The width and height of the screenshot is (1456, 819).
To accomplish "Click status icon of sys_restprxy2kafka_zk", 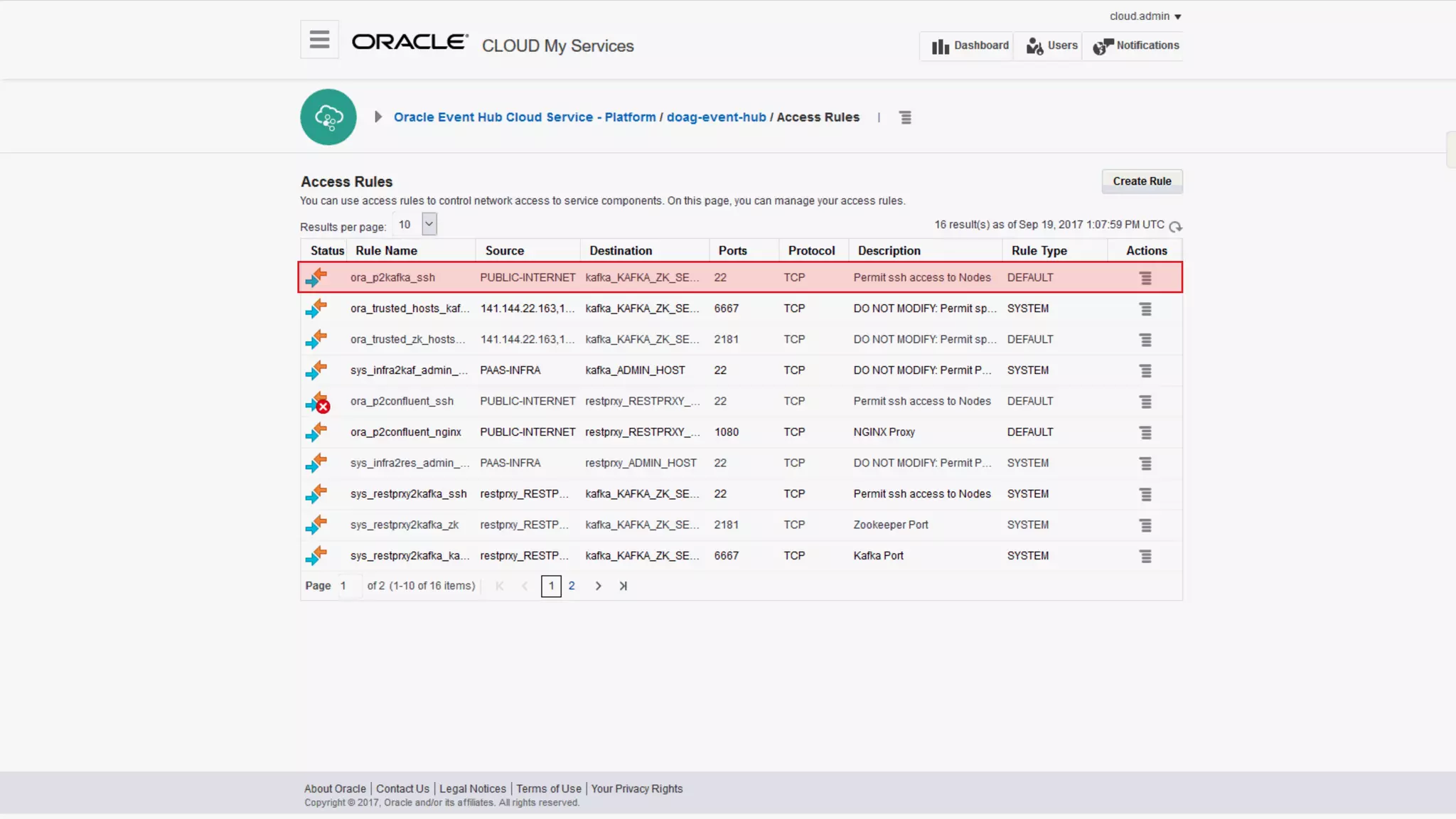I will point(316,525).
